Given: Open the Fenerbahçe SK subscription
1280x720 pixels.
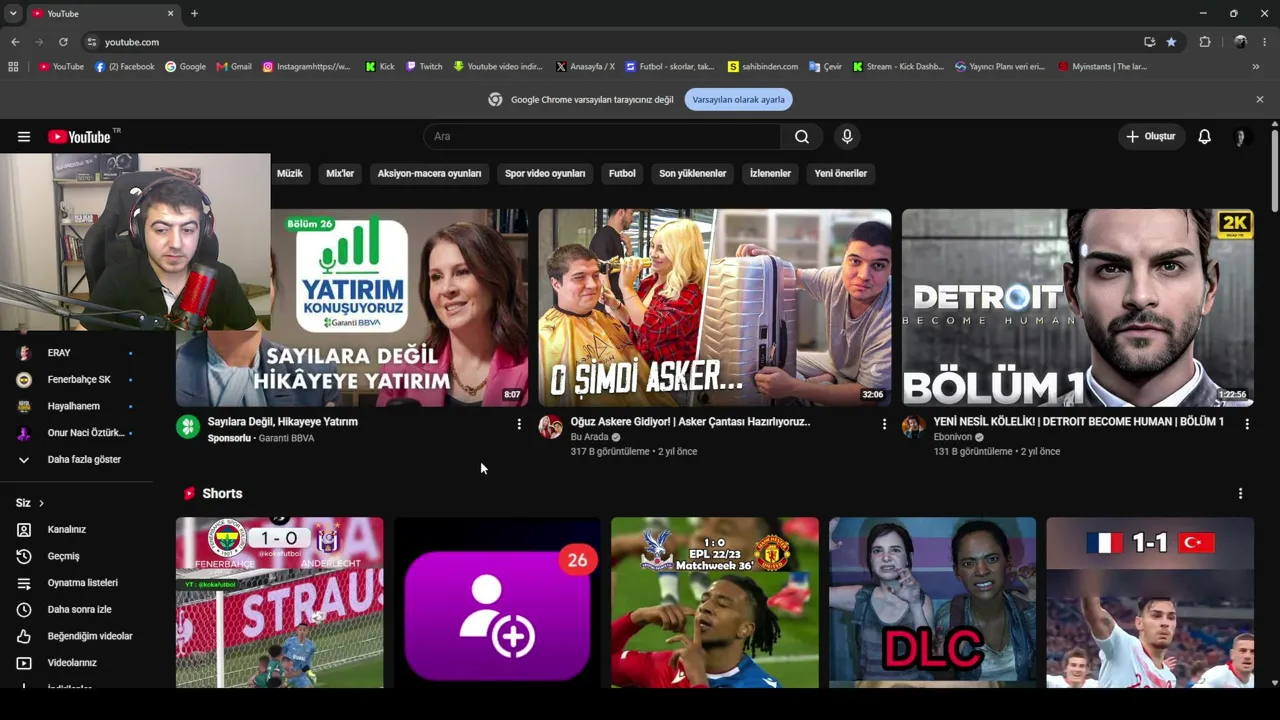Looking at the screenshot, I should (77, 380).
